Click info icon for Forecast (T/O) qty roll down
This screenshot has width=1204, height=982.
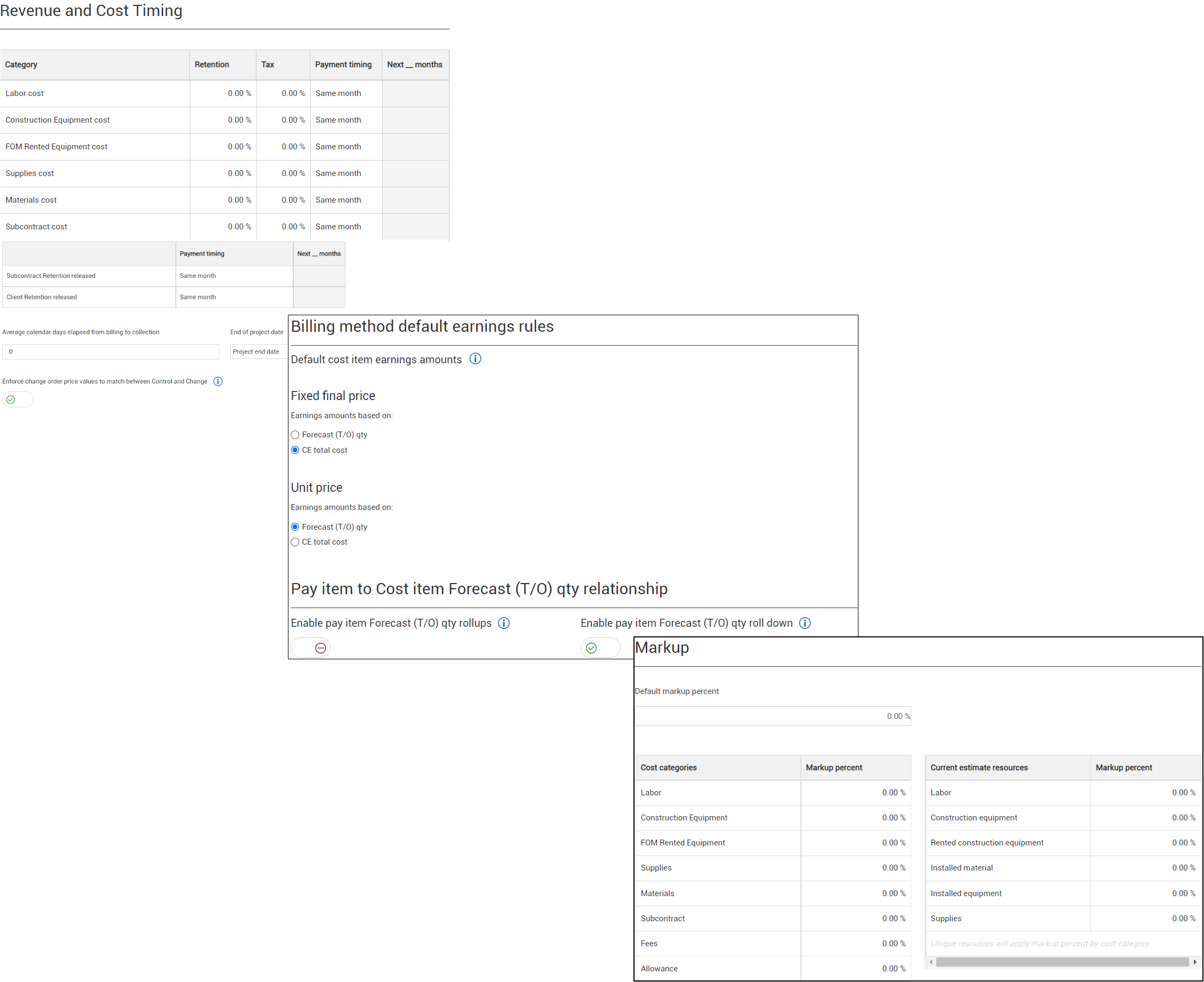point(805,623)
